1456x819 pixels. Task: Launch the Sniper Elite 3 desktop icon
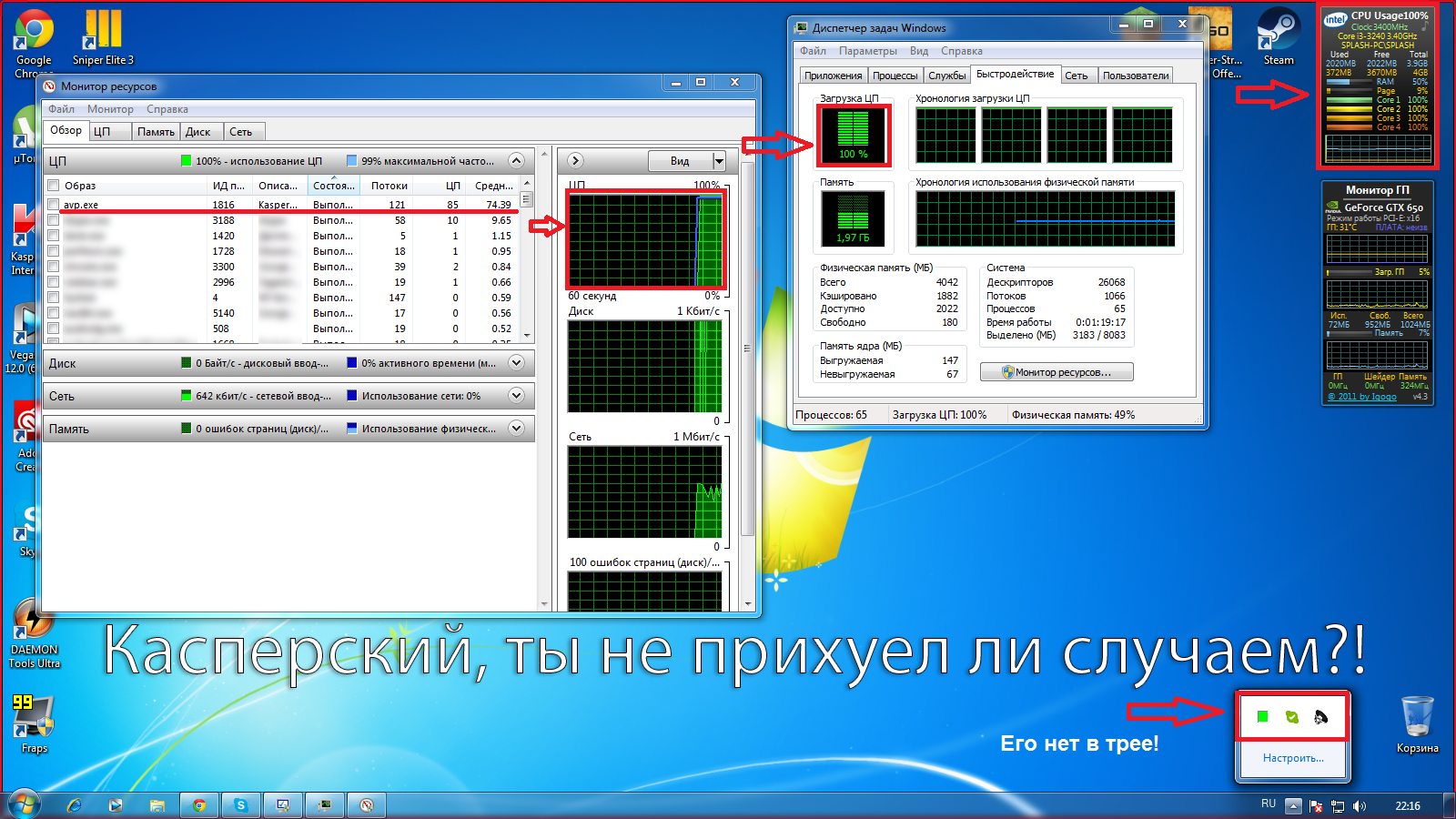[x=103, y=38]
